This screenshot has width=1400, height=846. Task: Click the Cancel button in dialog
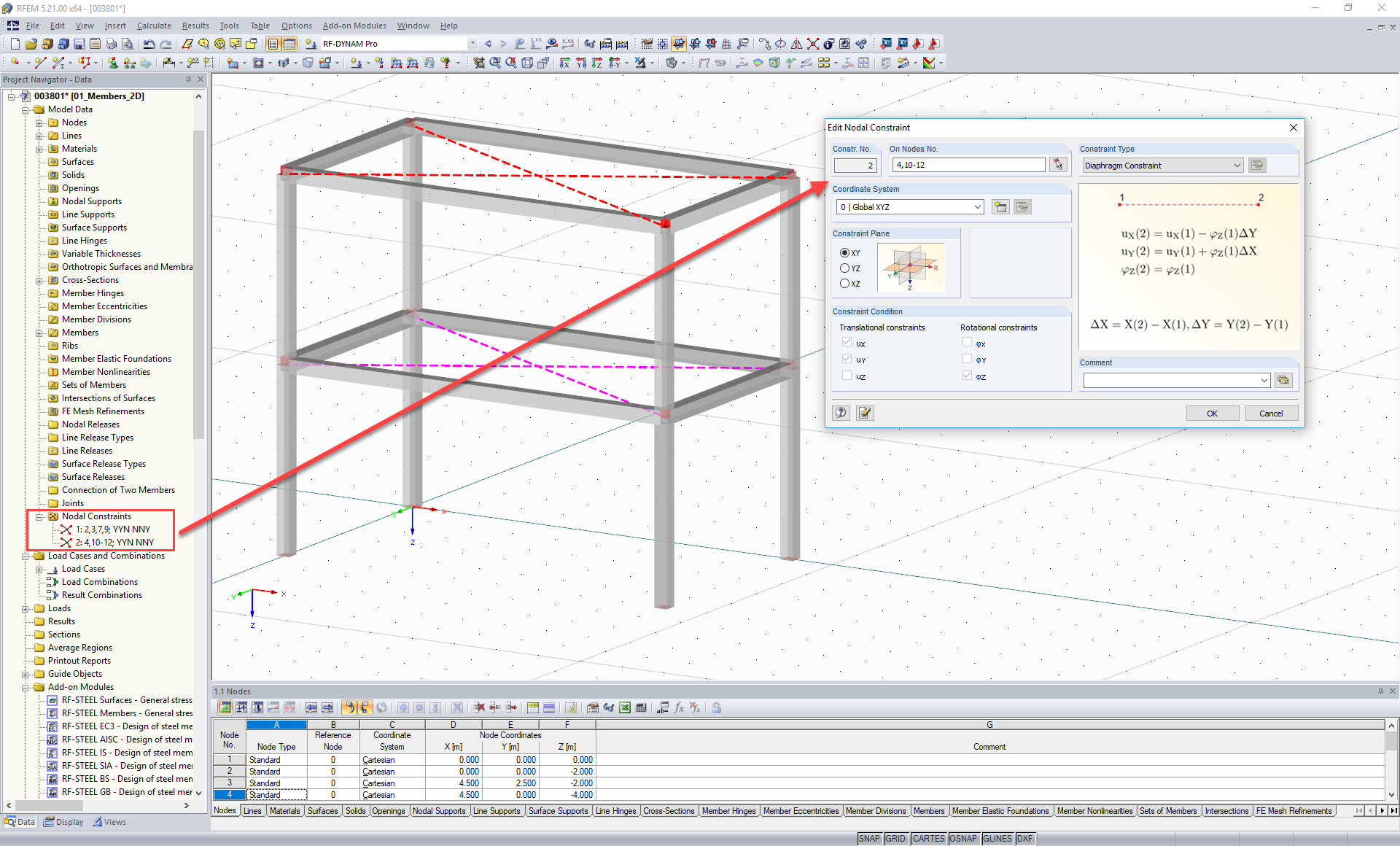pyautogui.click(x=1268, y=413)
